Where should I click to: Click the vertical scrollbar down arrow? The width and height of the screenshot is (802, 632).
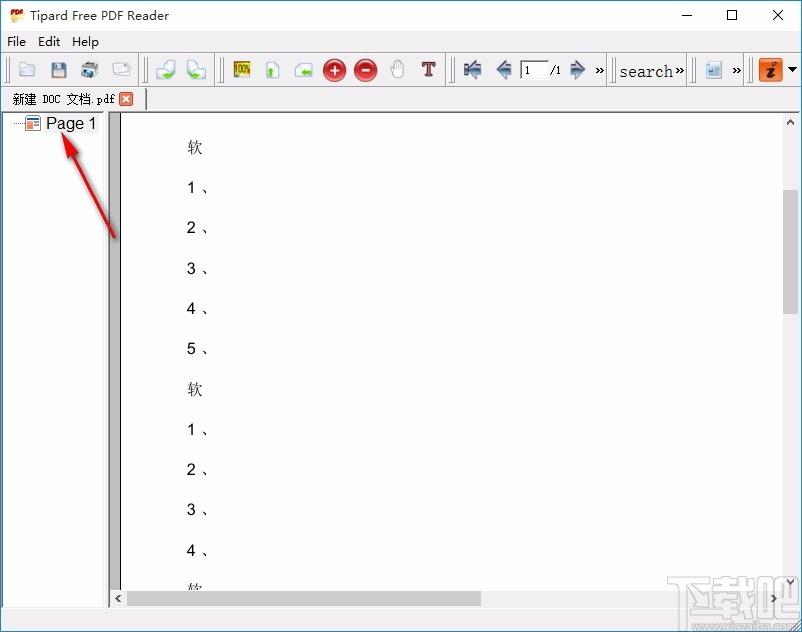(x=790, y=582)
